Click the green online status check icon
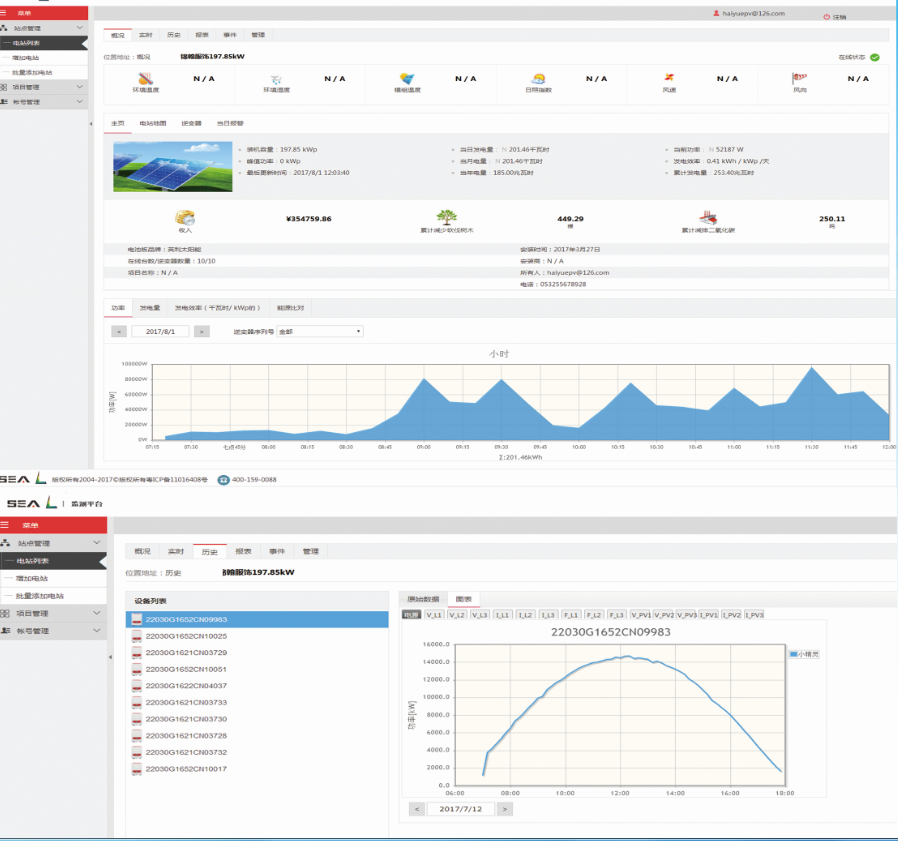 (x=875, y=57)
